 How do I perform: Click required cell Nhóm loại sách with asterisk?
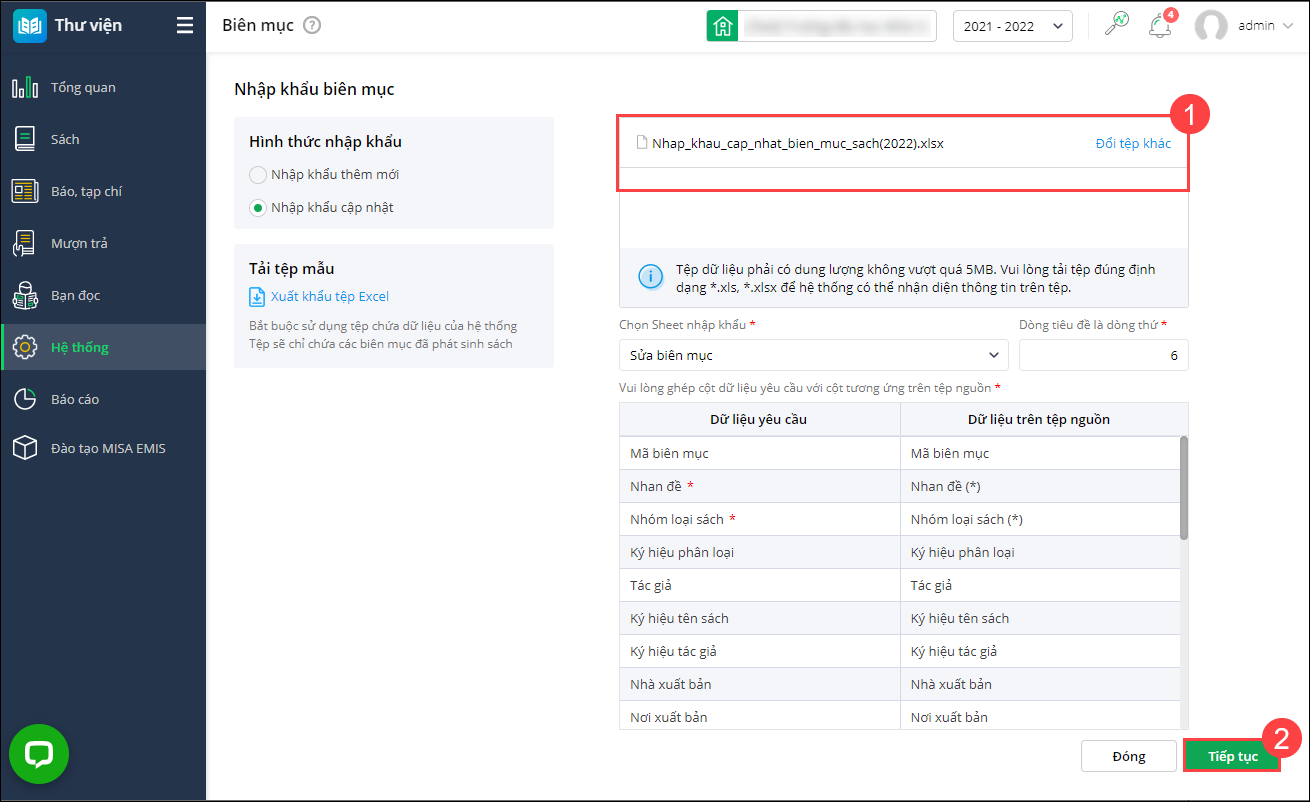[x=760, y=519]
